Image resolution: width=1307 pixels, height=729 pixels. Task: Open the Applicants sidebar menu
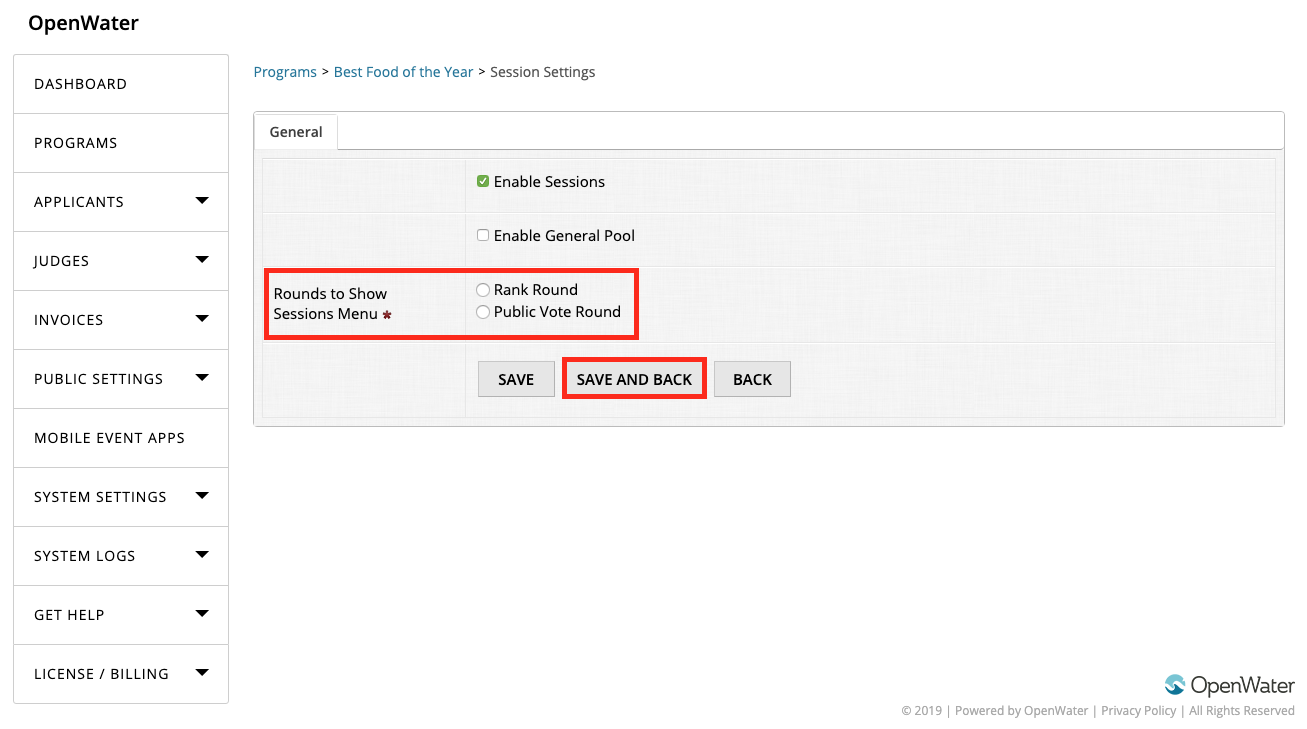coord(121,202)
